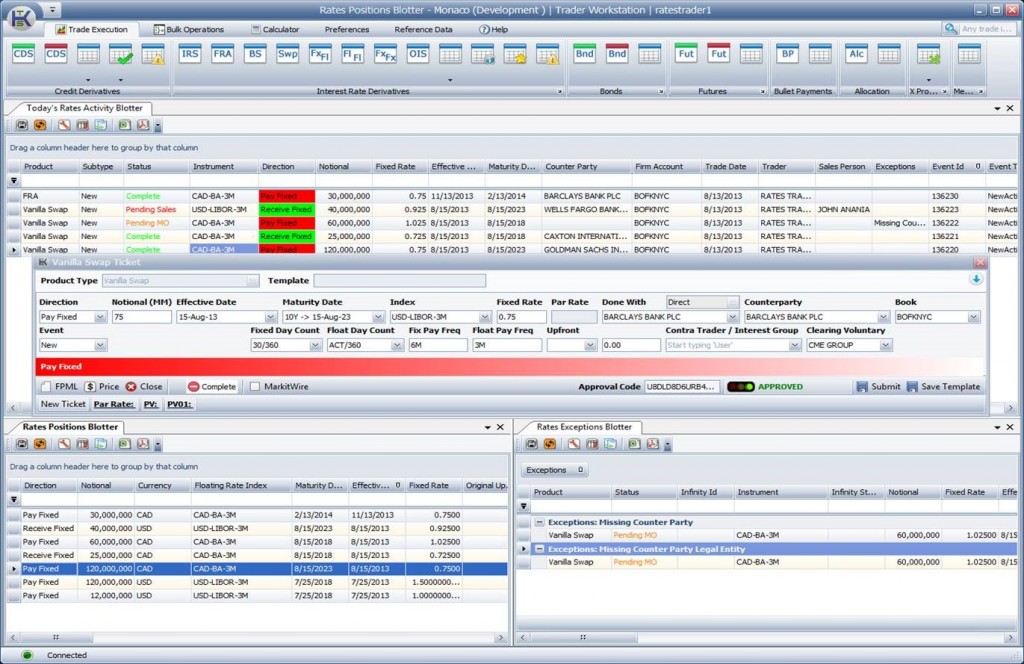
Task: Click the Alc allocation icon
Action: tap(856, 54)
